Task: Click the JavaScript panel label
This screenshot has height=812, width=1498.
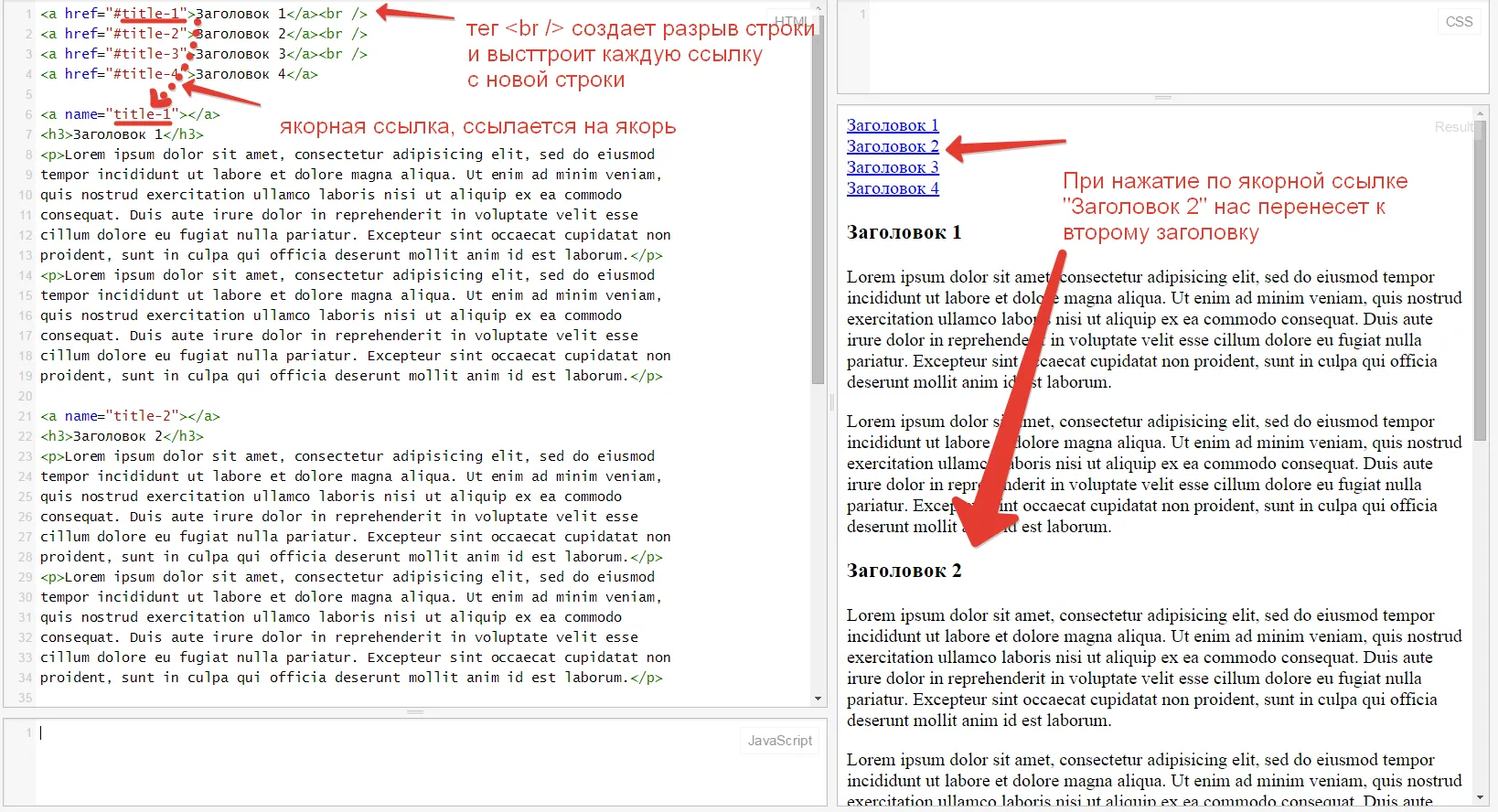Action: pos(779,741)
